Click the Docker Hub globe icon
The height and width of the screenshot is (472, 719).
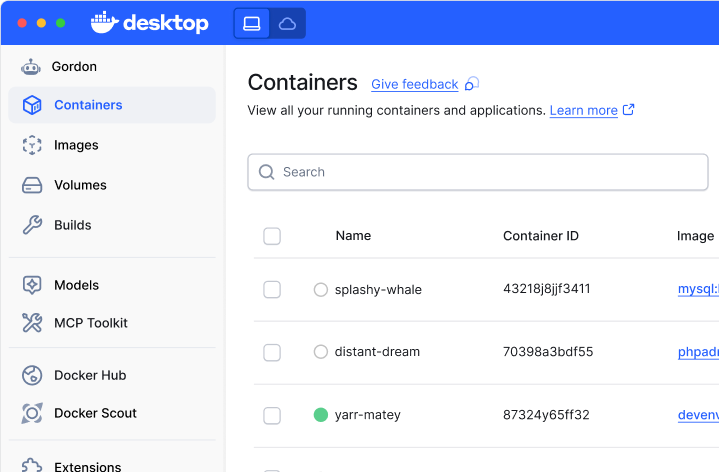pyautogui.click(x=32, y=375)
